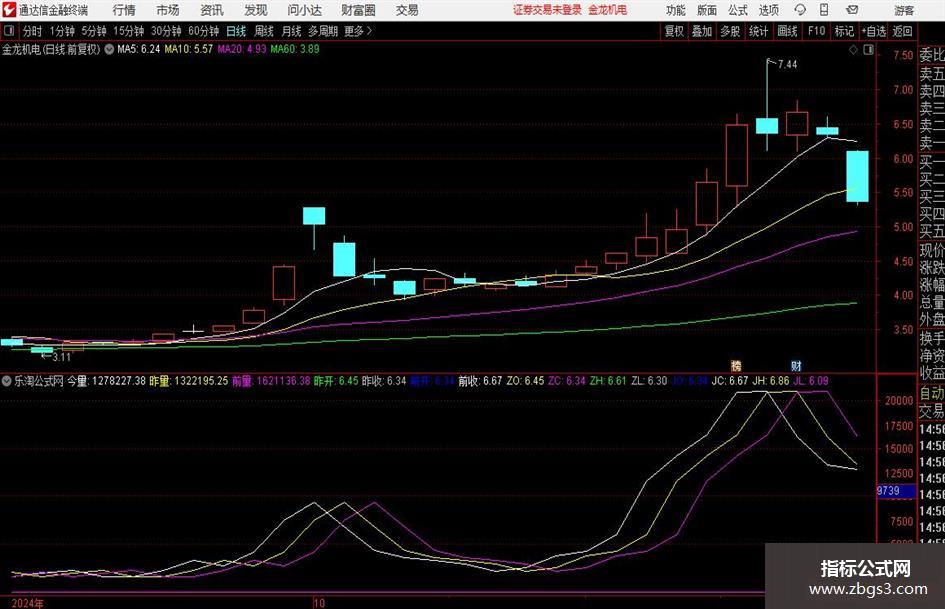945x609 pixels.
Task: Open the 发现 menu
Action: 256,10
